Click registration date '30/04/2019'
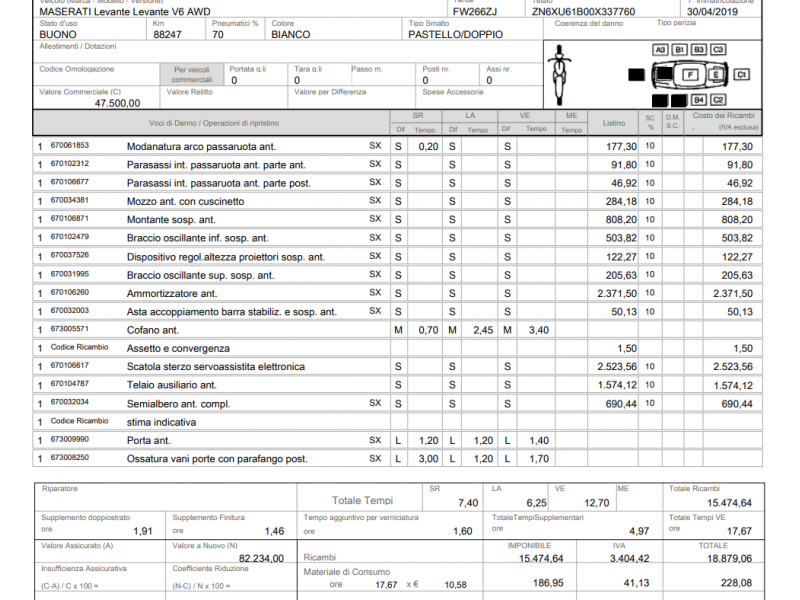800x600 pixels. [712, 12]
